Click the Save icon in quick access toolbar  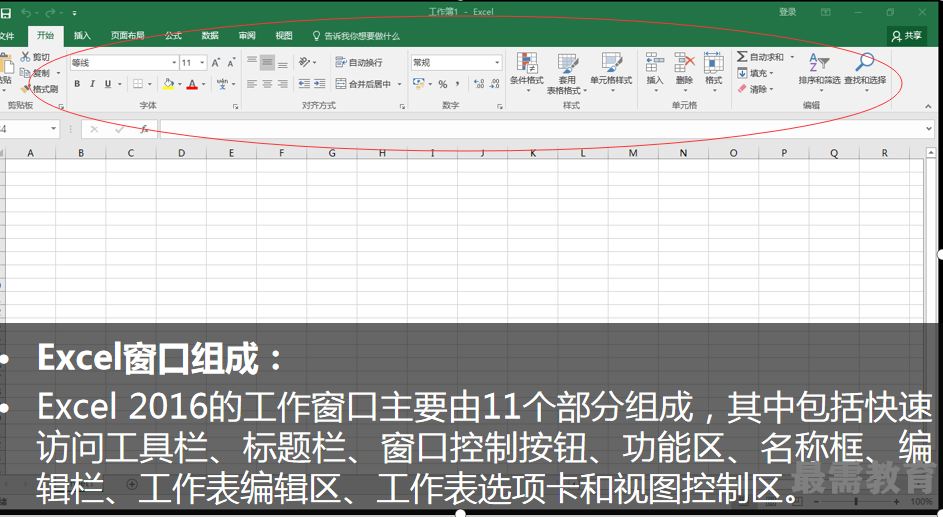tap(5, 13)
